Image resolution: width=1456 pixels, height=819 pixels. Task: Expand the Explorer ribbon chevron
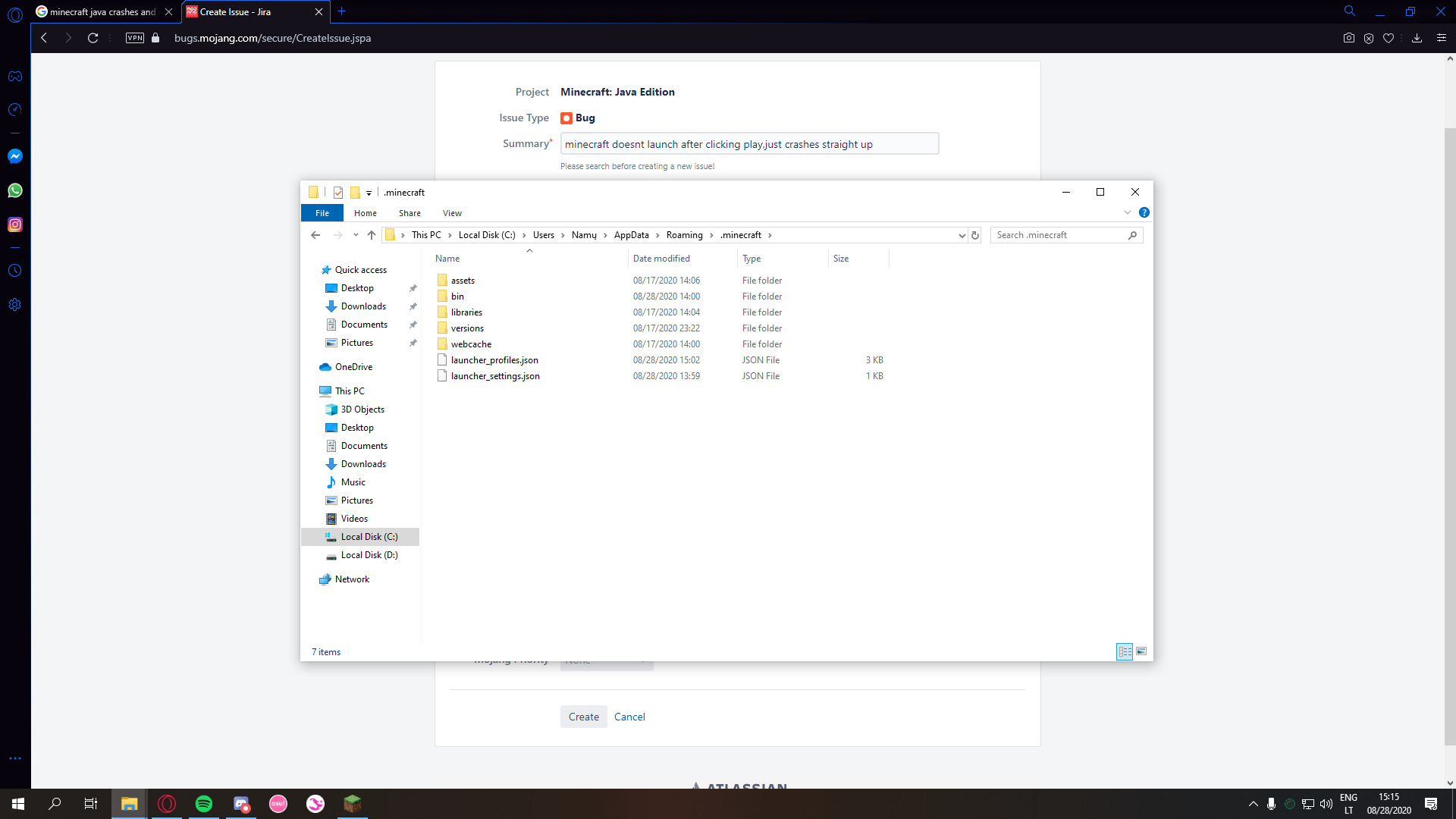[1127, 212]
